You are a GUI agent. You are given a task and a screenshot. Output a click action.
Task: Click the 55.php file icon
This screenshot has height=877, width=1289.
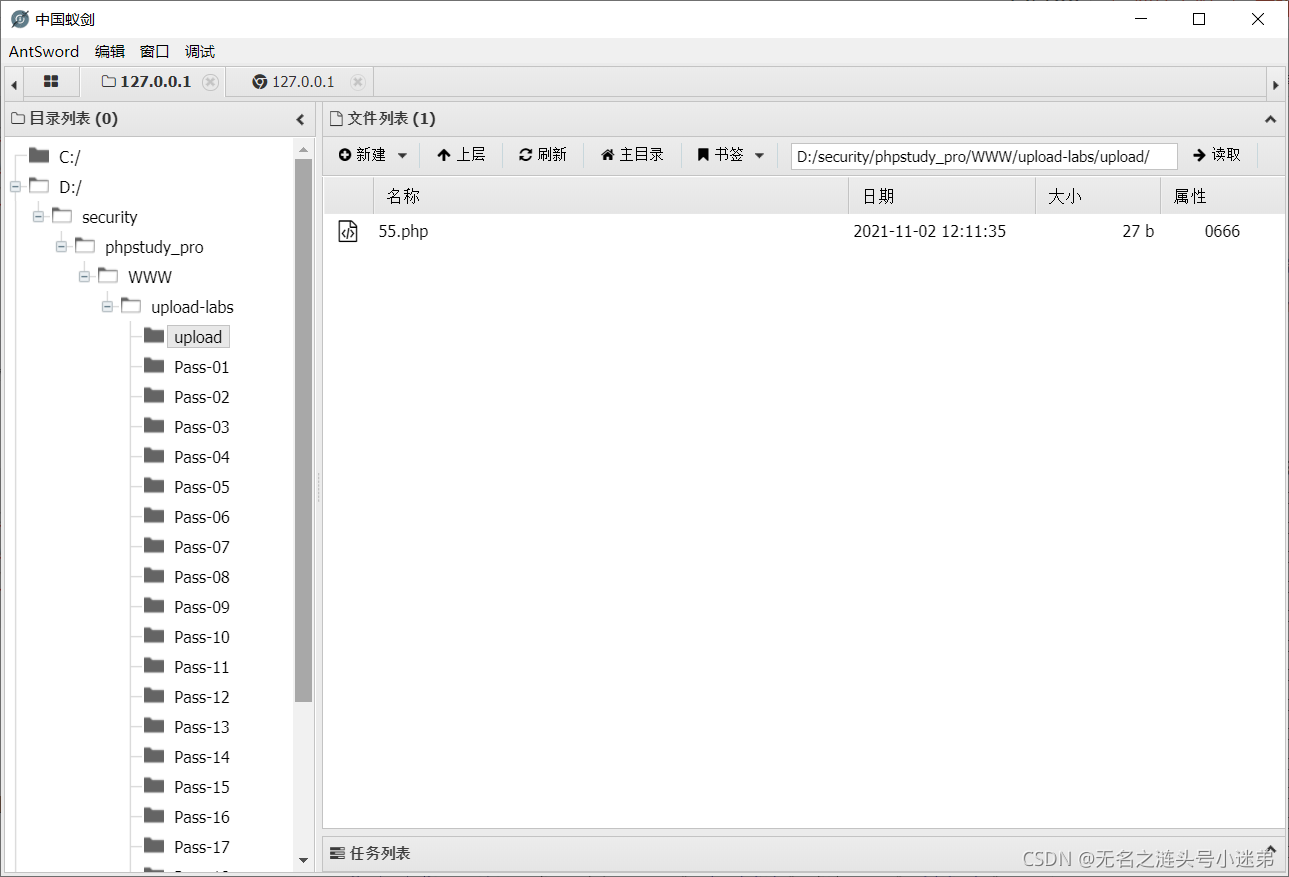[348, 231]
